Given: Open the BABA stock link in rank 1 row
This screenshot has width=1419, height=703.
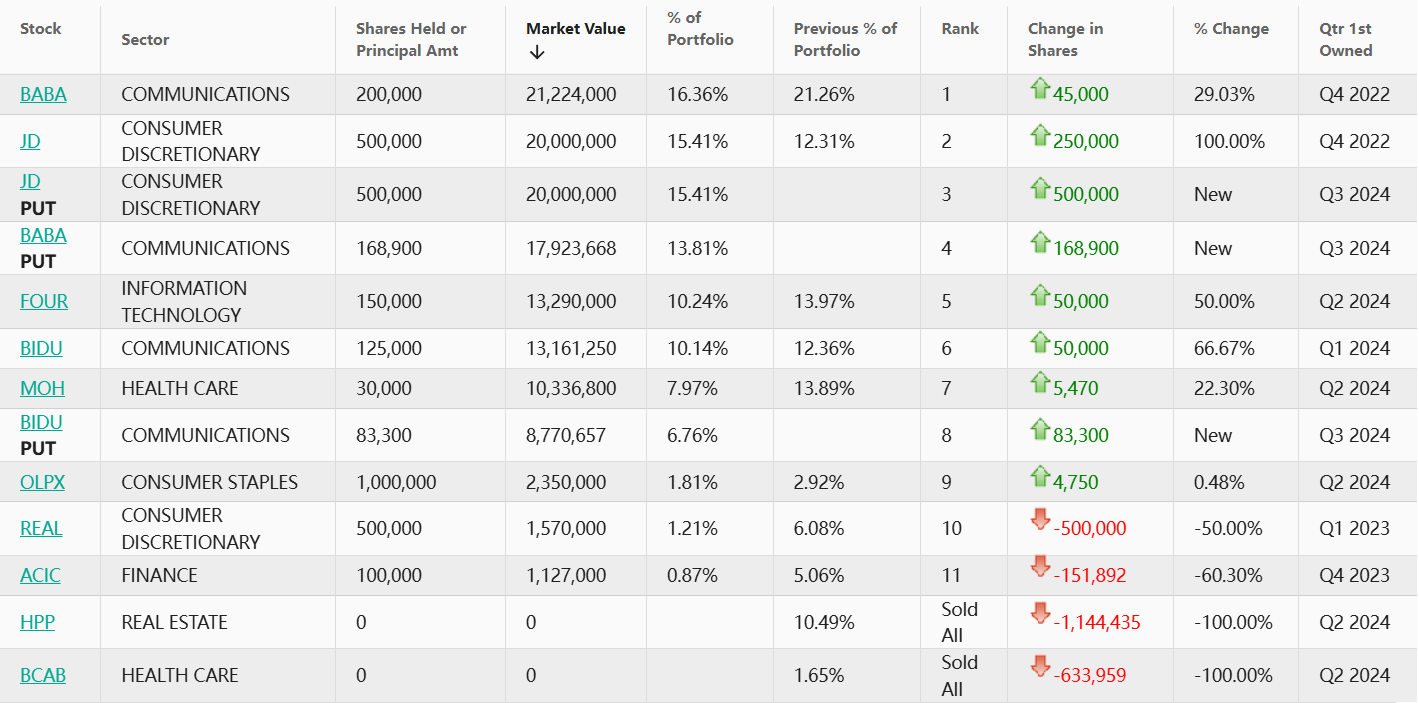Looking at the screenshot, I should pyautogui.click(x=43, y=95).
